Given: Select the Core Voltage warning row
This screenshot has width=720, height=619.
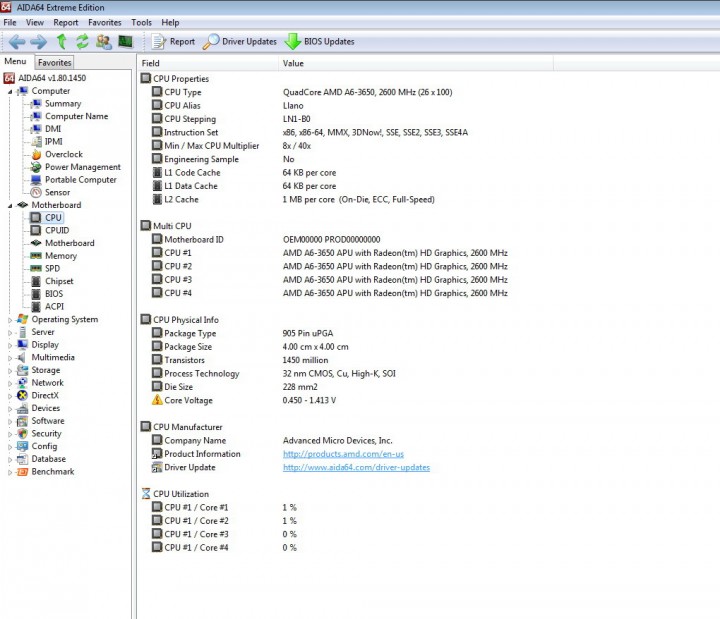Looking at the screenshot, I should click(244, 400).
